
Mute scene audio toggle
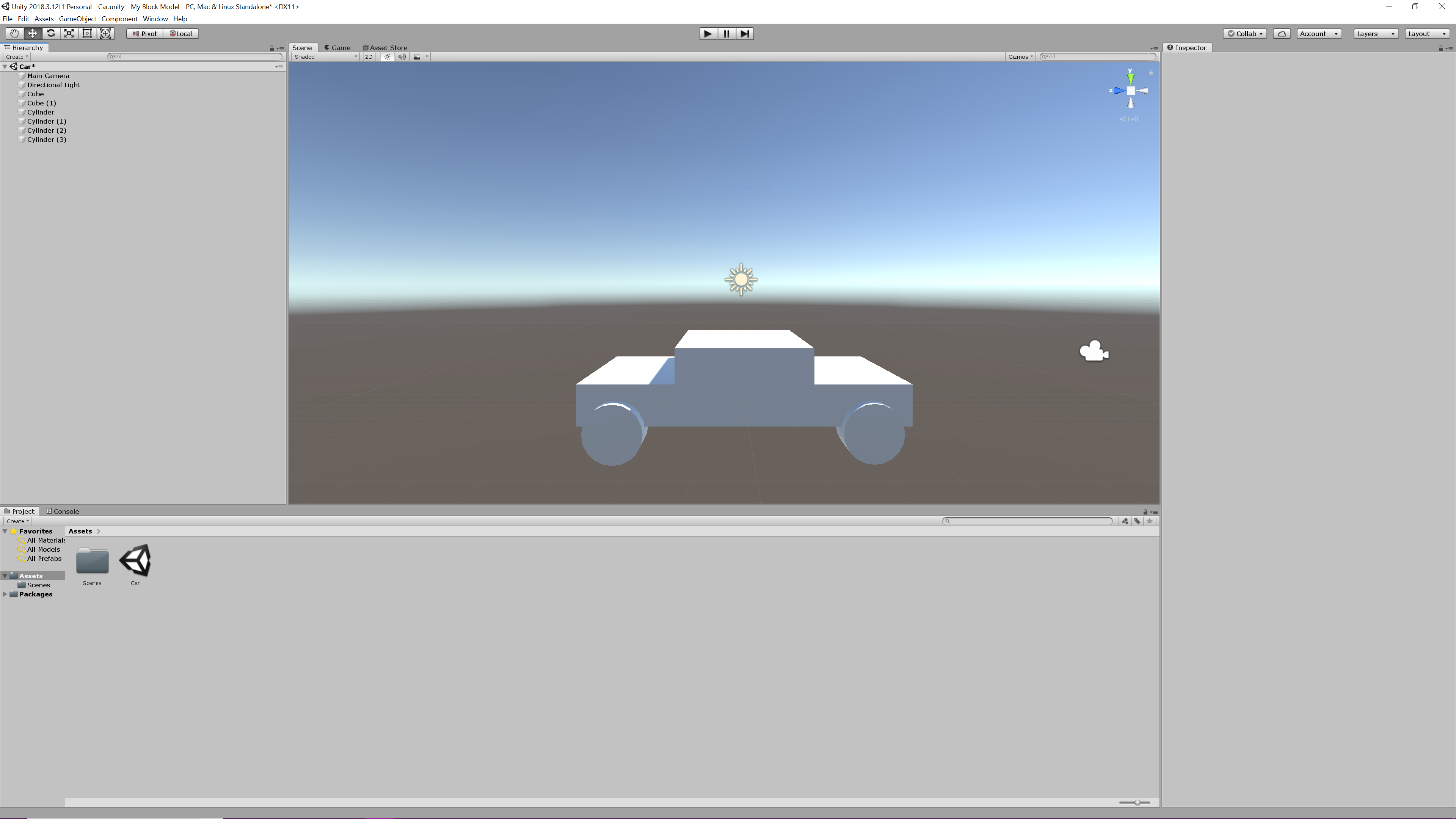point(402,56)
